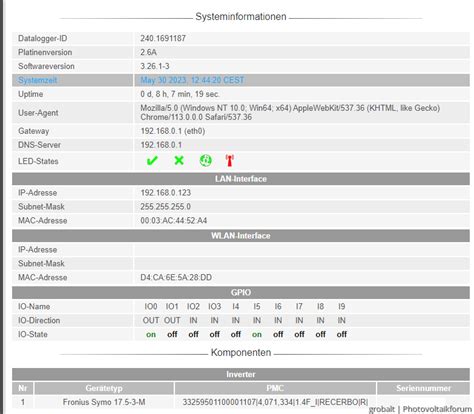Click the I5 name cell

click(257, 306)
